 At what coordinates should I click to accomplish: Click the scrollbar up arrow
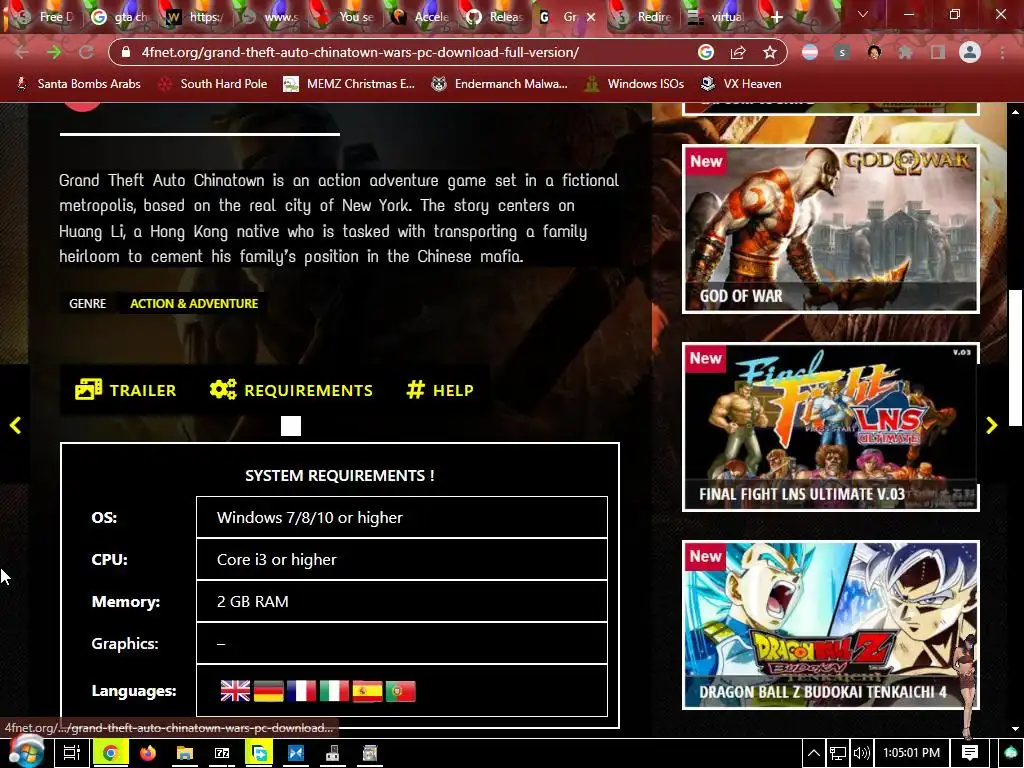click(1015, 112)
